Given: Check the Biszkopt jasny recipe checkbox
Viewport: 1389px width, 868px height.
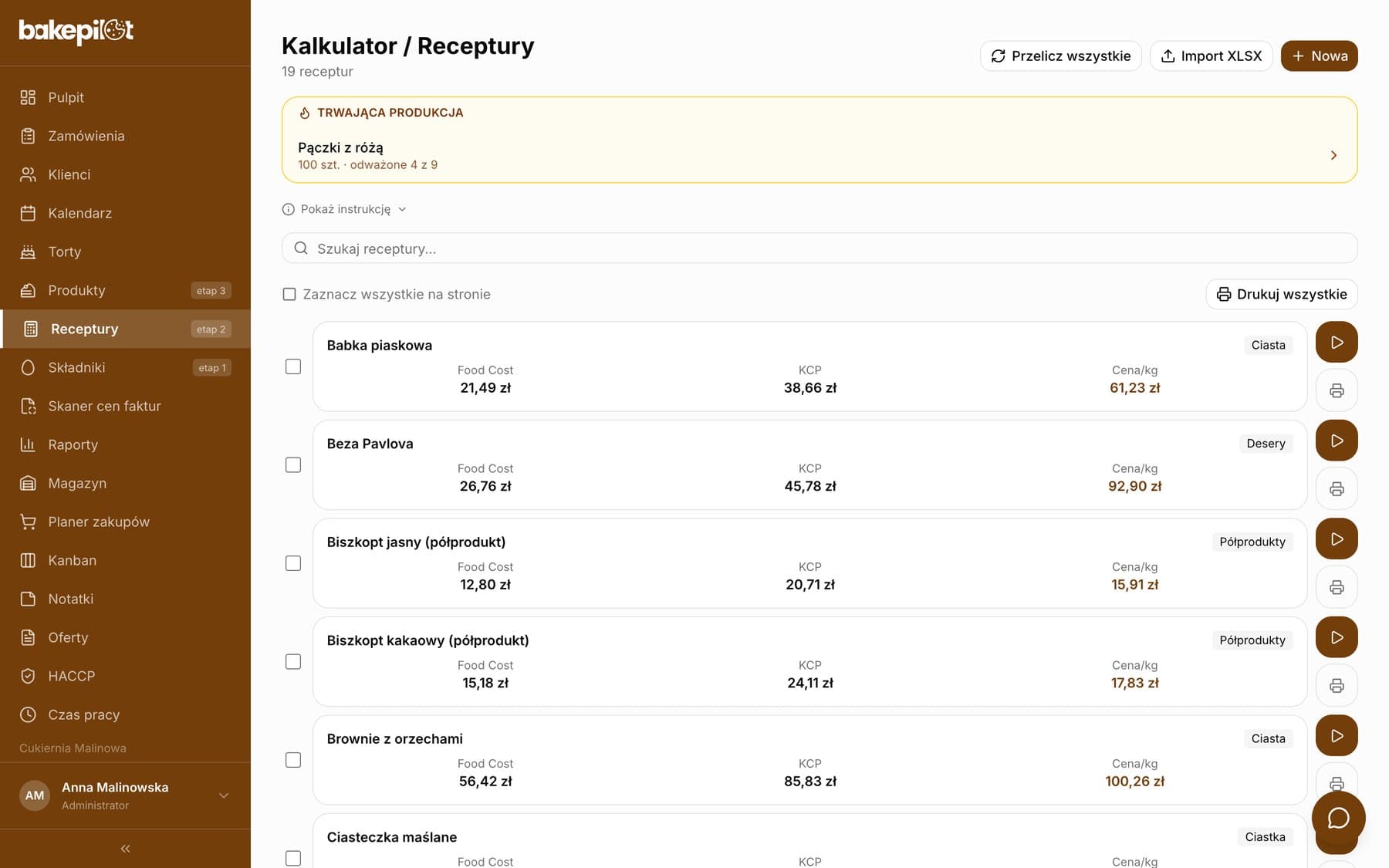Looking at the screenshot, I should point(293,563).
